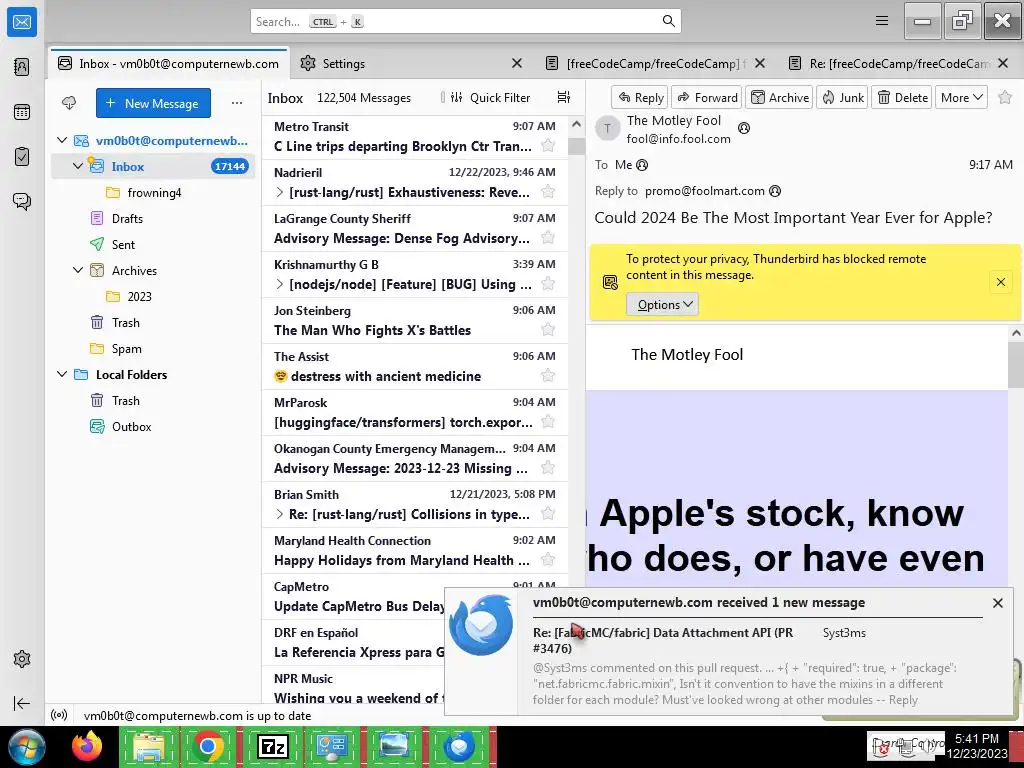The height and width of the screenshot is (768, 1024).
Task: Collapse the vm0b0t@computernewb account tree
Action: [62, 140]
